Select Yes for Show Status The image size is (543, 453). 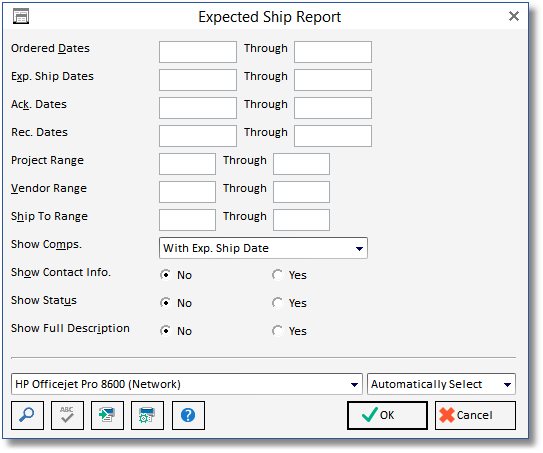pos(277,303)
